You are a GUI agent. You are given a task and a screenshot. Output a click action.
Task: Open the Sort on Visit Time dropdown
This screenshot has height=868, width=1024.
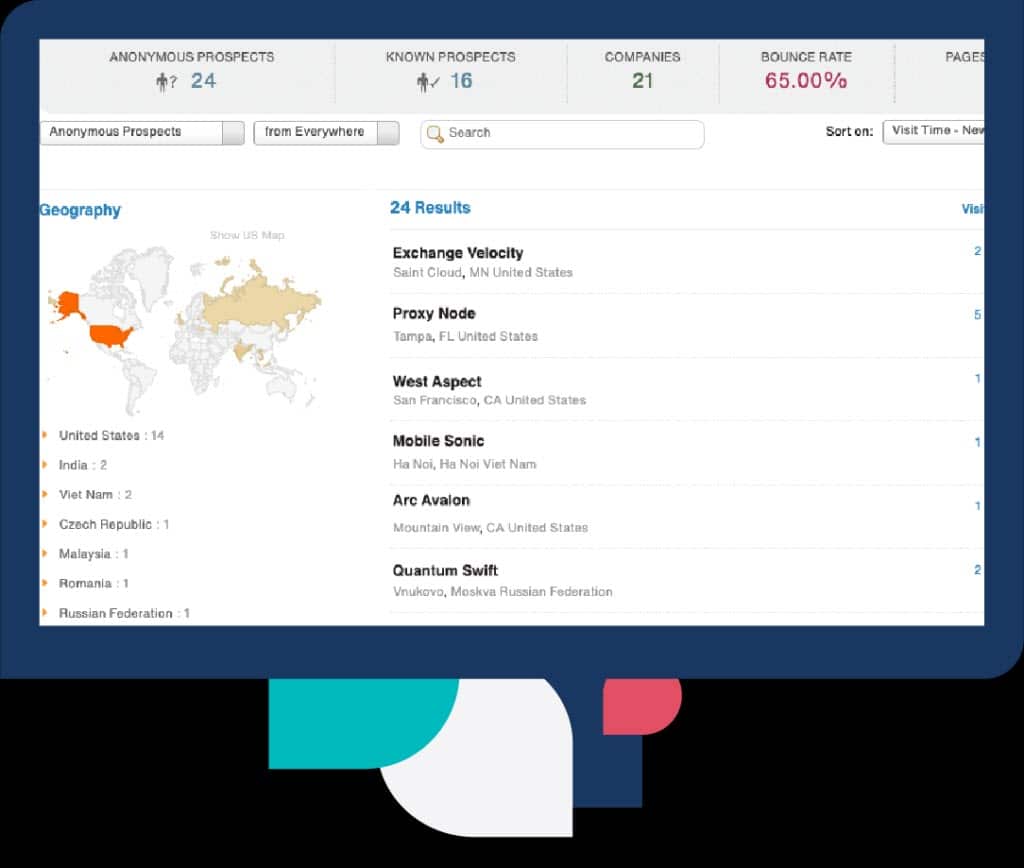point(933,131)
